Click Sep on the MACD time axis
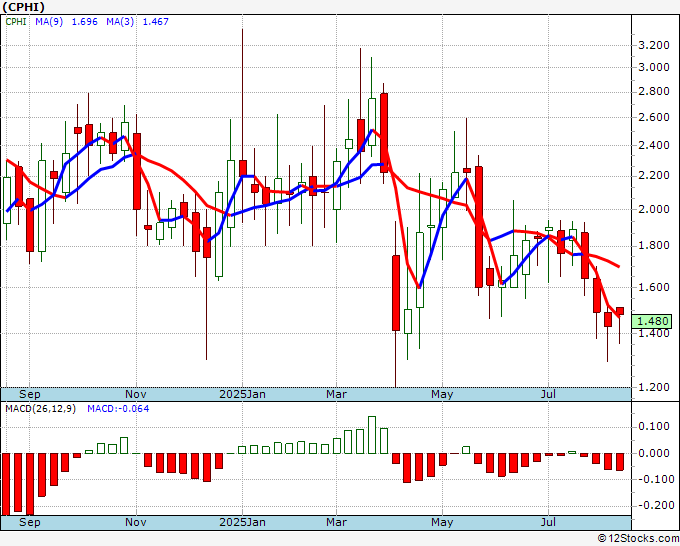This screenshot has height=546, width=680. coord(29,522)
